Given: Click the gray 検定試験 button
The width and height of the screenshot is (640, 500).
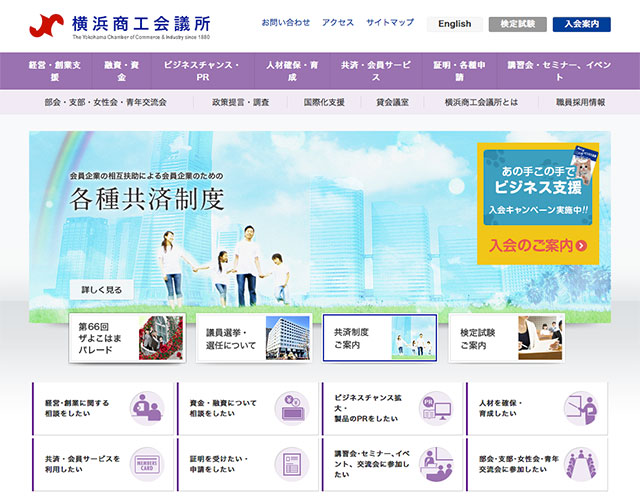Looking at the screenshot, I should tap(518, 24).
